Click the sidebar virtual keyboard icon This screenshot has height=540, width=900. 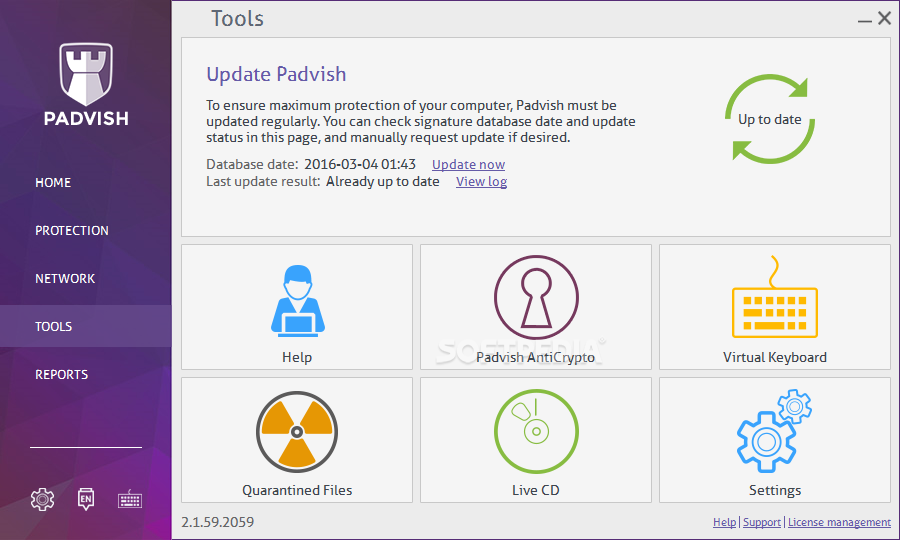pos(130,499)
